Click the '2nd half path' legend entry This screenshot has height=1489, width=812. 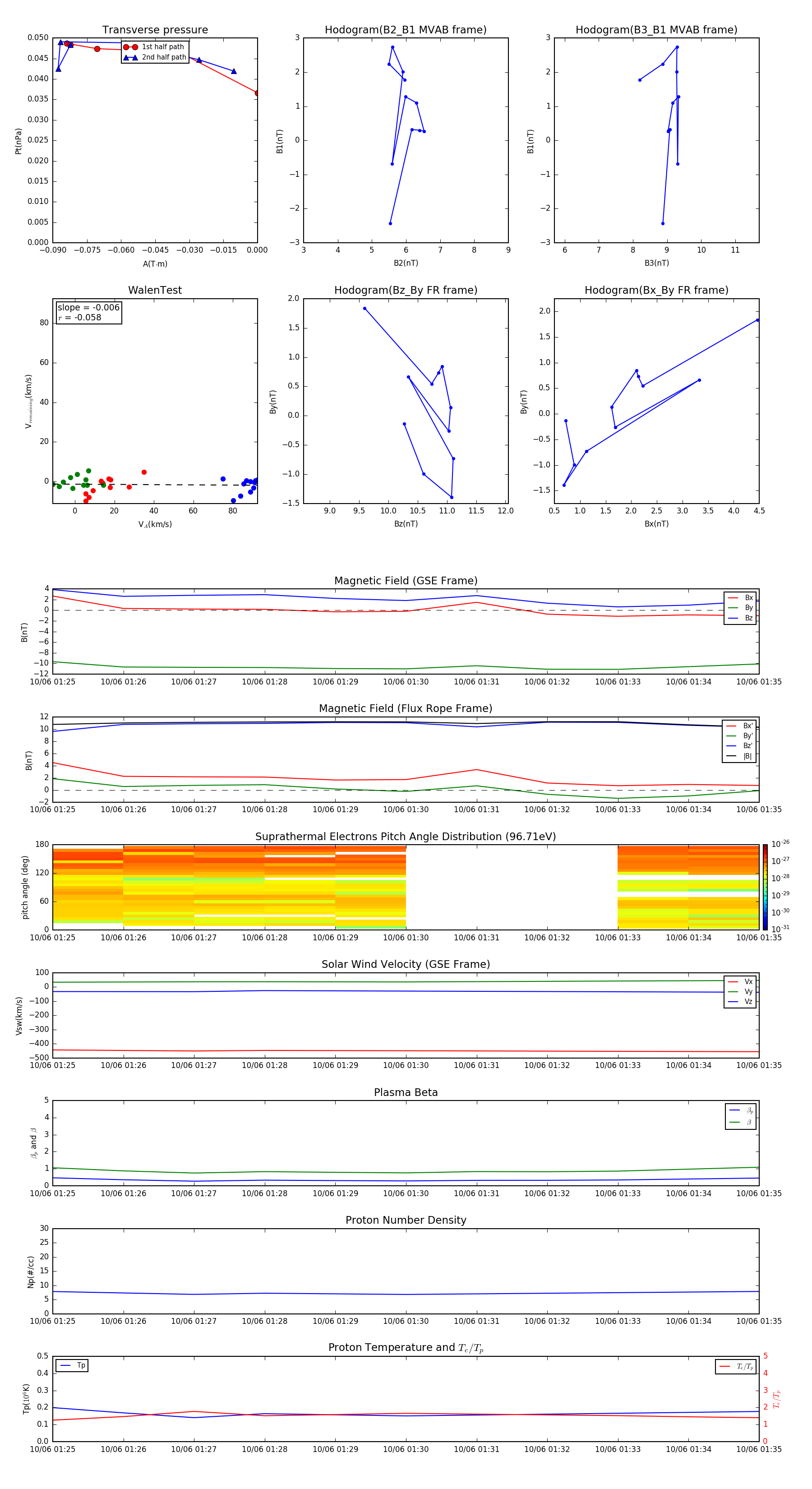pyautogui.click(x=155, y=57)
